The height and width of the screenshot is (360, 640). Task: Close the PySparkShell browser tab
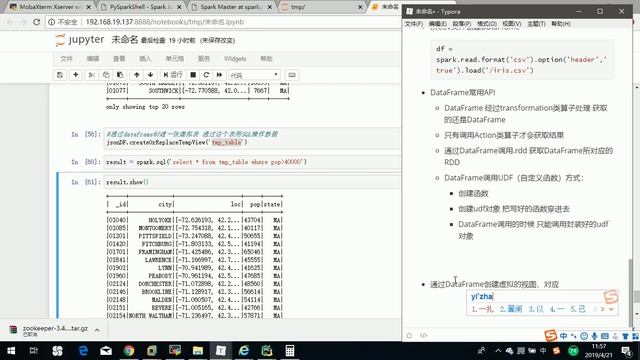(180, 7)
